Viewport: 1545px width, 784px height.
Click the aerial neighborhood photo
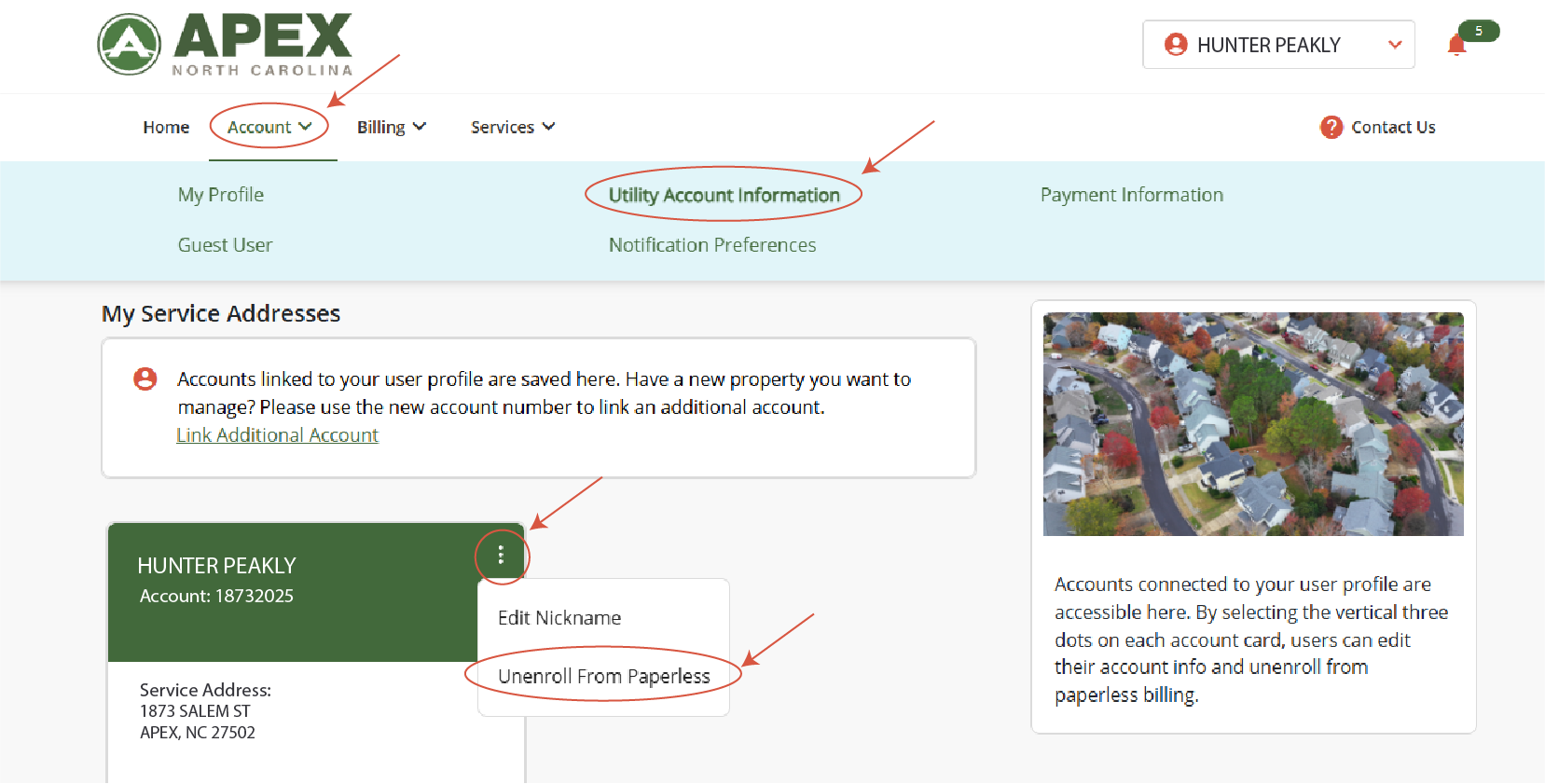click(x=1252, y=424)
